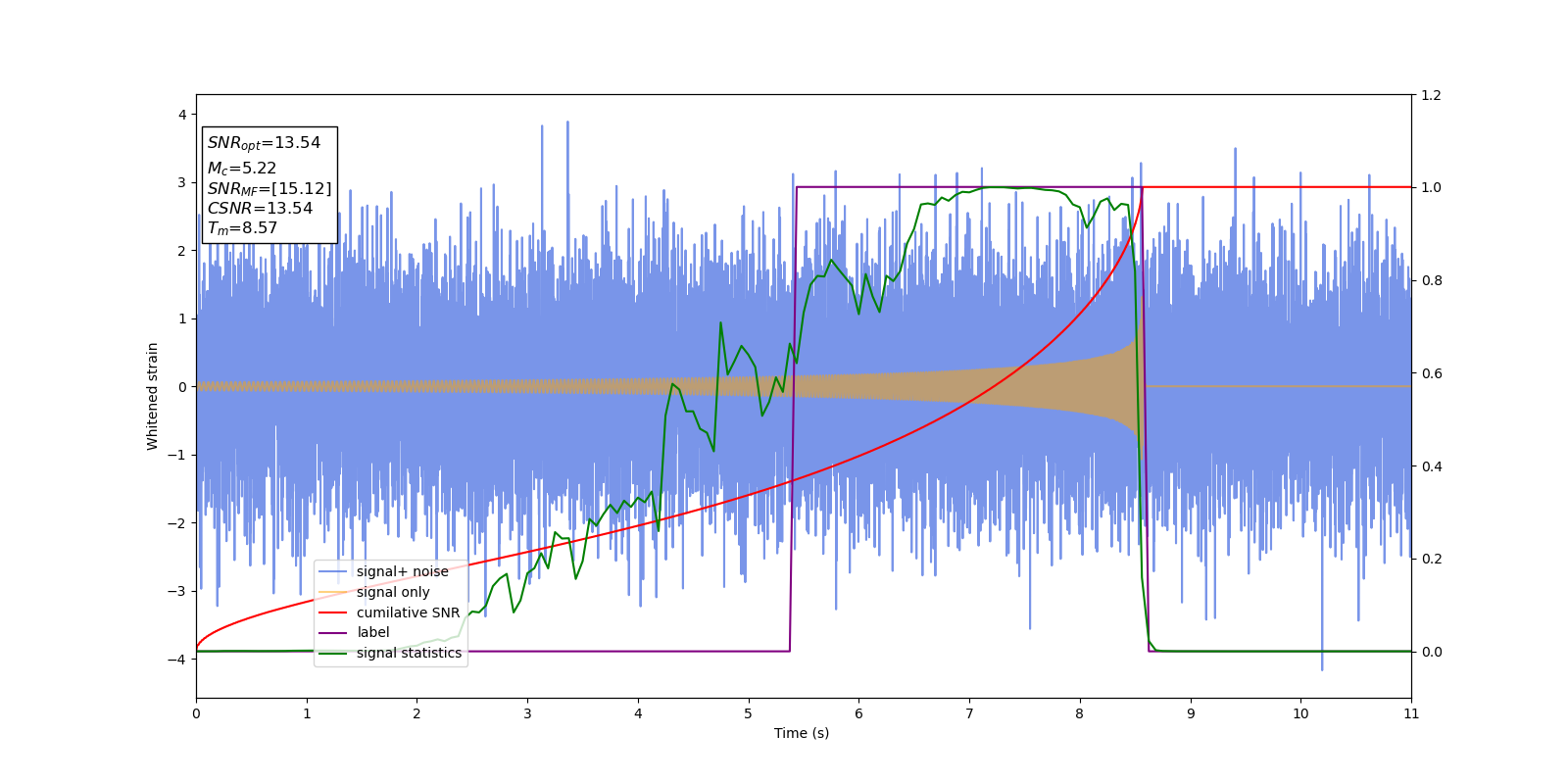
Task: Click x-axis tick label 5
Action: (x=749, y=713)
